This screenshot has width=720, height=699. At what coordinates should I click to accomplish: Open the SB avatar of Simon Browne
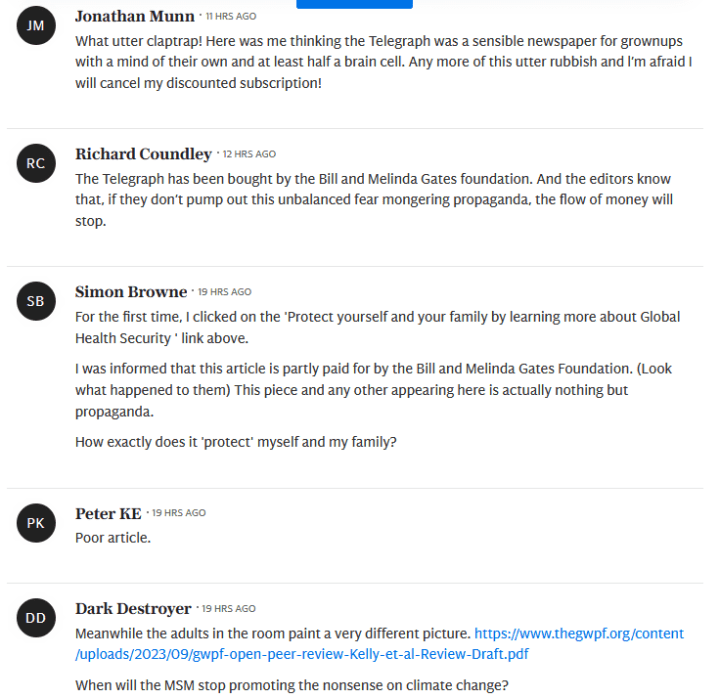pyautogui.click(x=36, y=301)
